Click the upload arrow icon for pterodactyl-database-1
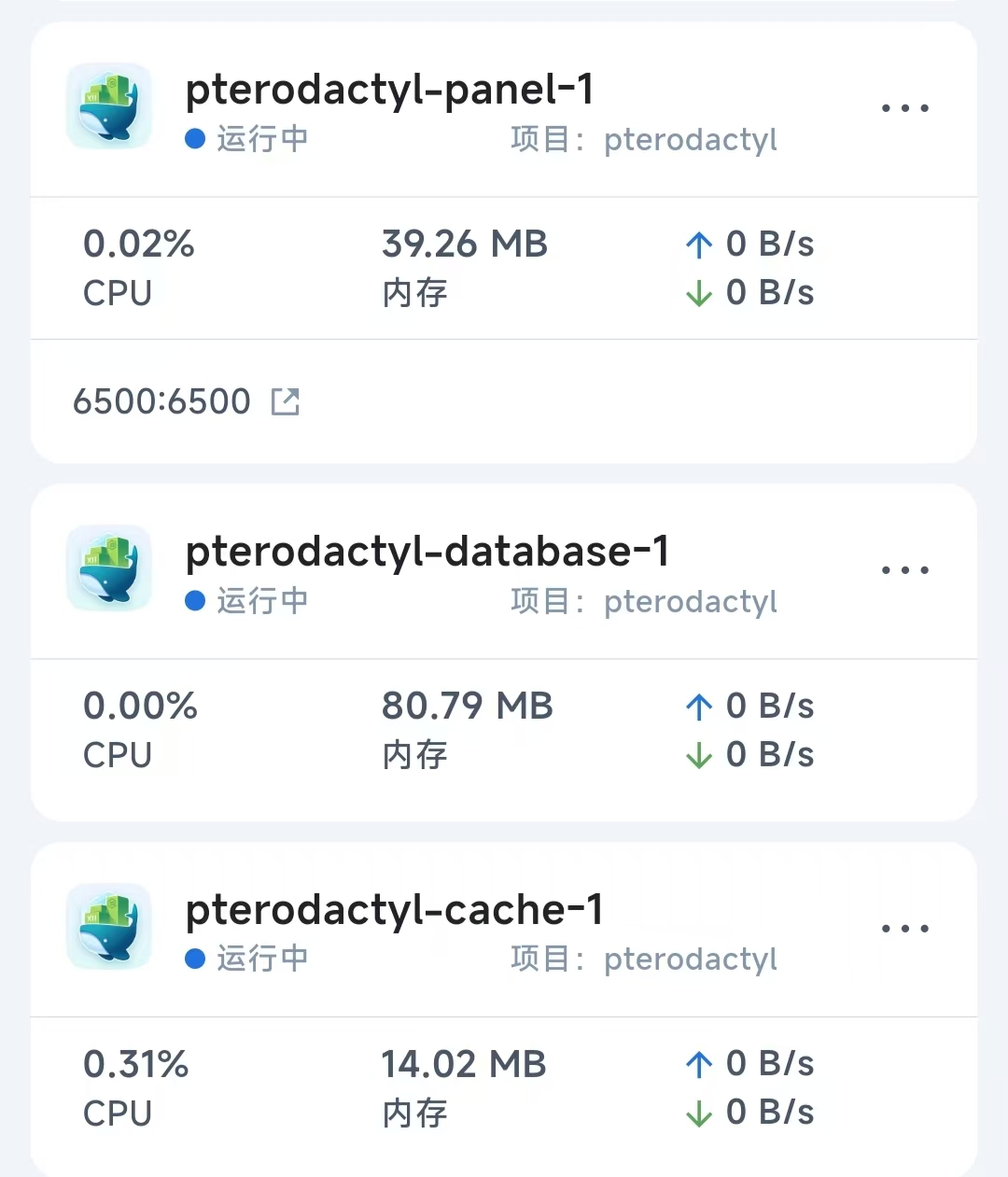The image size is (1008, 1177). pyautogui.click(x=698, y=707)
